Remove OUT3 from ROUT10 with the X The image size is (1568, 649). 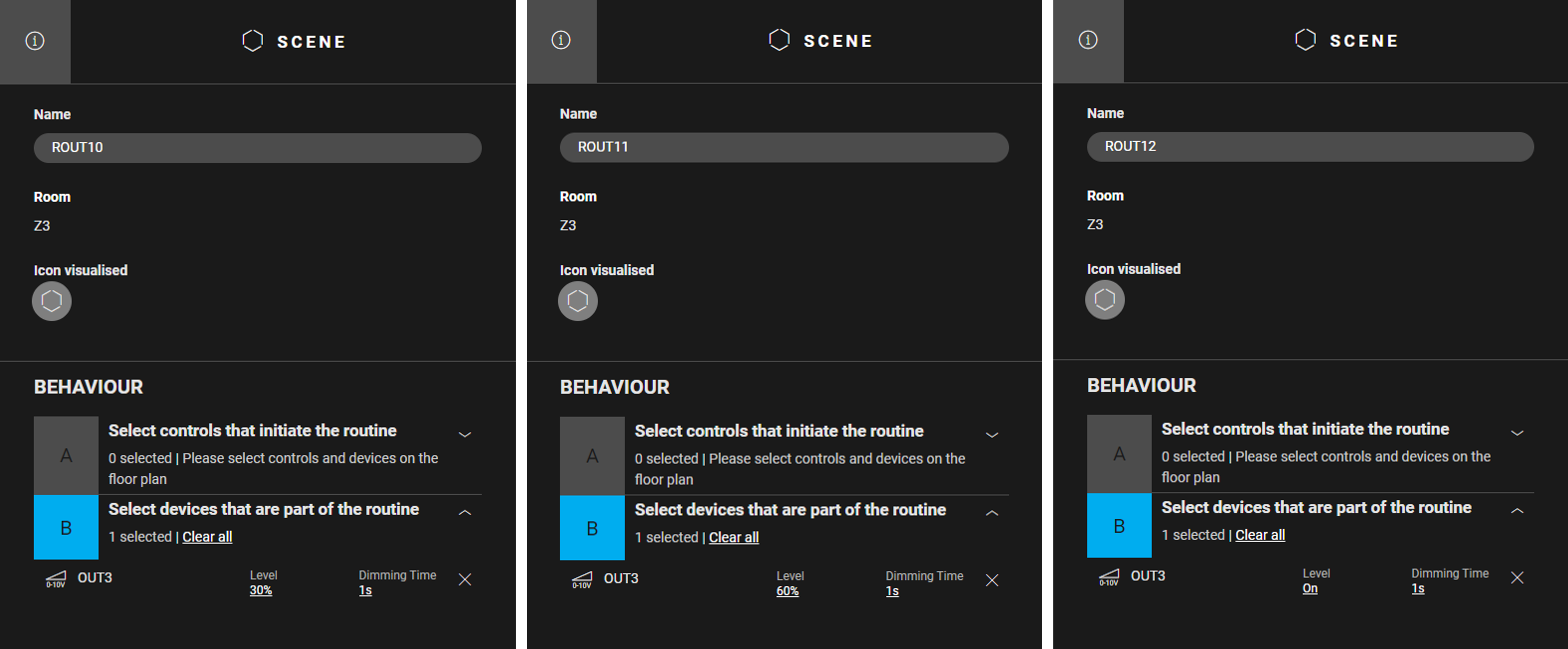(x=465, y=580)
